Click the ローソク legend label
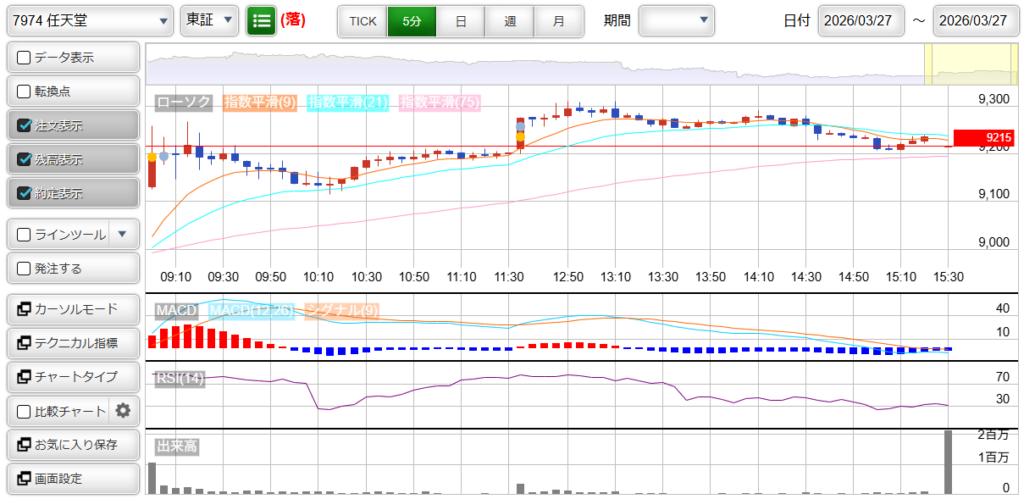The height and width of the screenshot is (499, 1024). [x=185, y=102]
